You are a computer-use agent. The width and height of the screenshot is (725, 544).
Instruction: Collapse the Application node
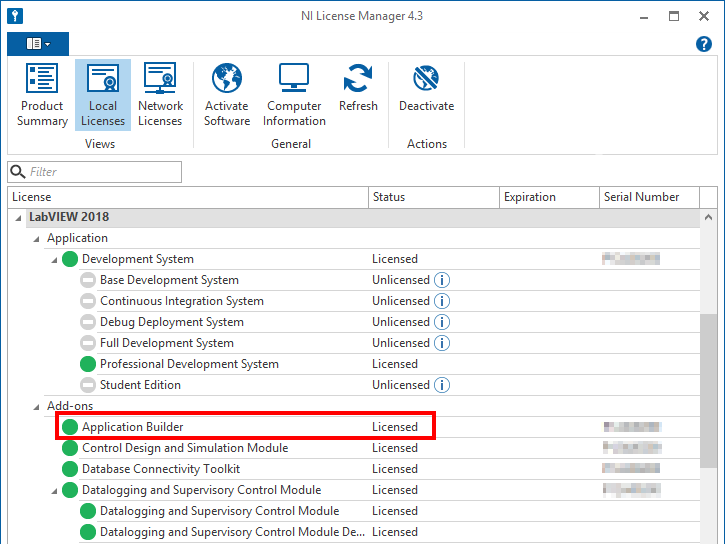36,239
